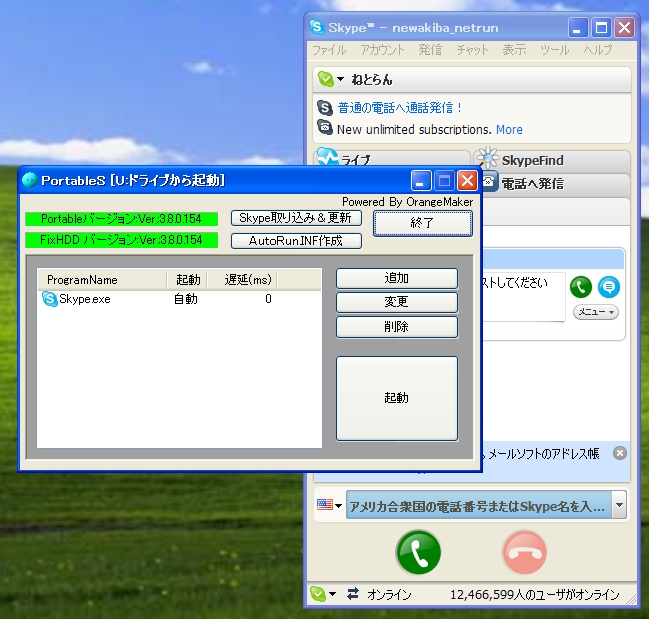Close the Skype window
Screen dimensions: 649x619
pyautogui.click(x=624, y=28)
